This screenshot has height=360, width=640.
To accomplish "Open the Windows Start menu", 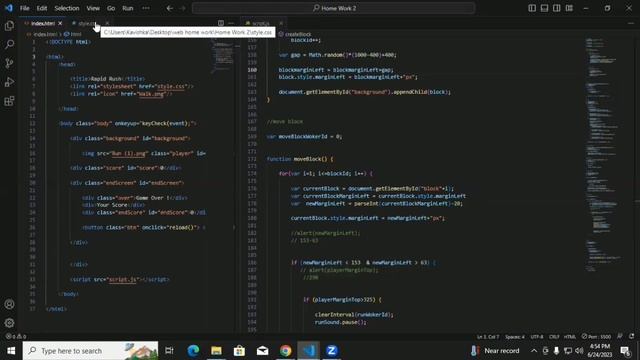I will (x=11, y=351).
